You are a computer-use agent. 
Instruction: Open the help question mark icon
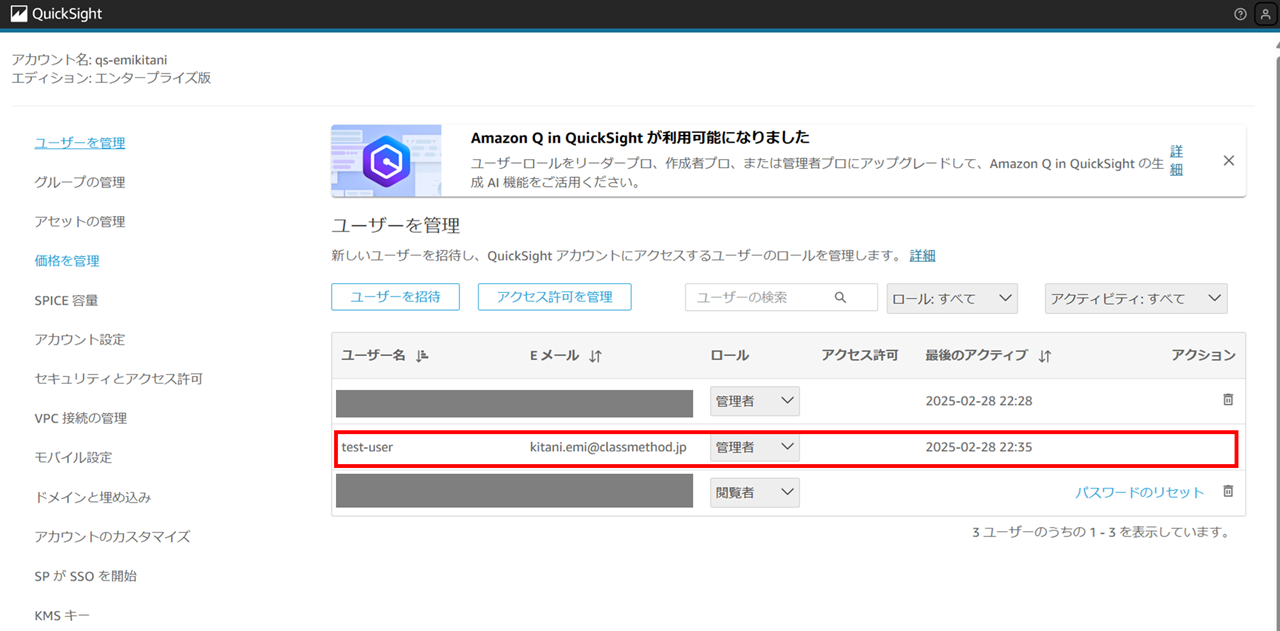tap(1241, 14)
